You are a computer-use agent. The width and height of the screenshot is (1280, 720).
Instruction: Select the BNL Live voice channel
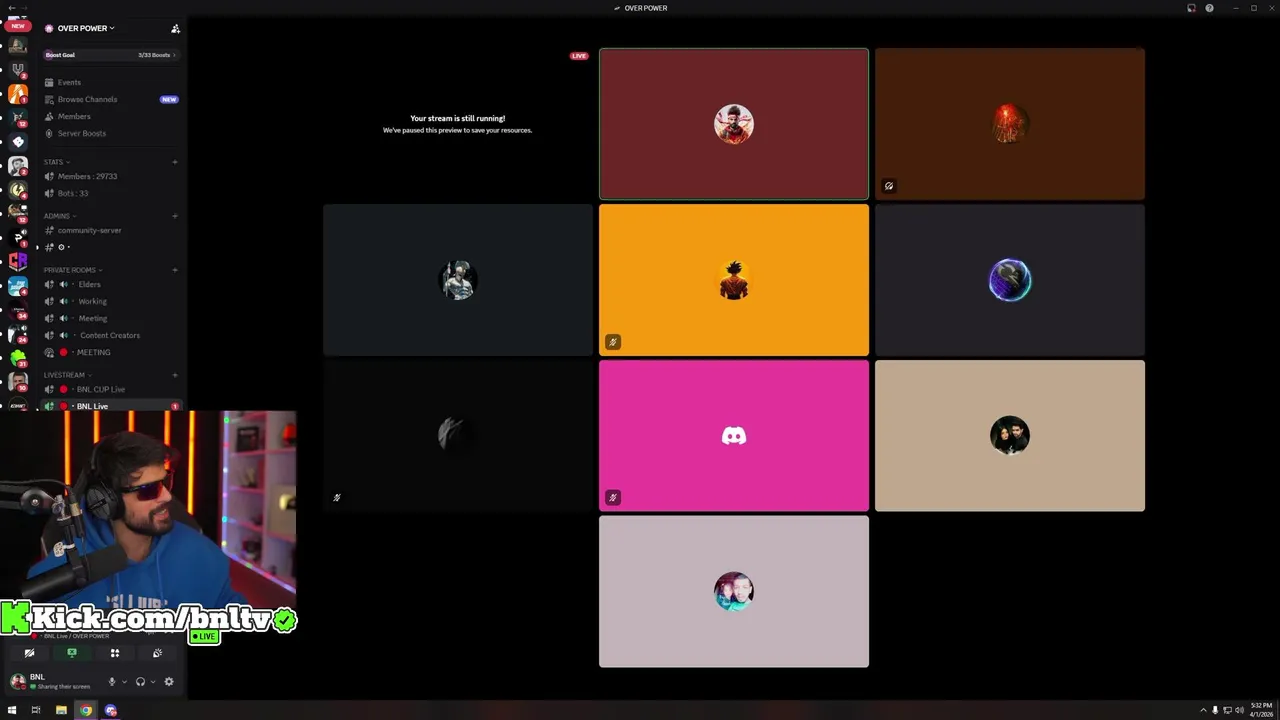coord(110,406)
